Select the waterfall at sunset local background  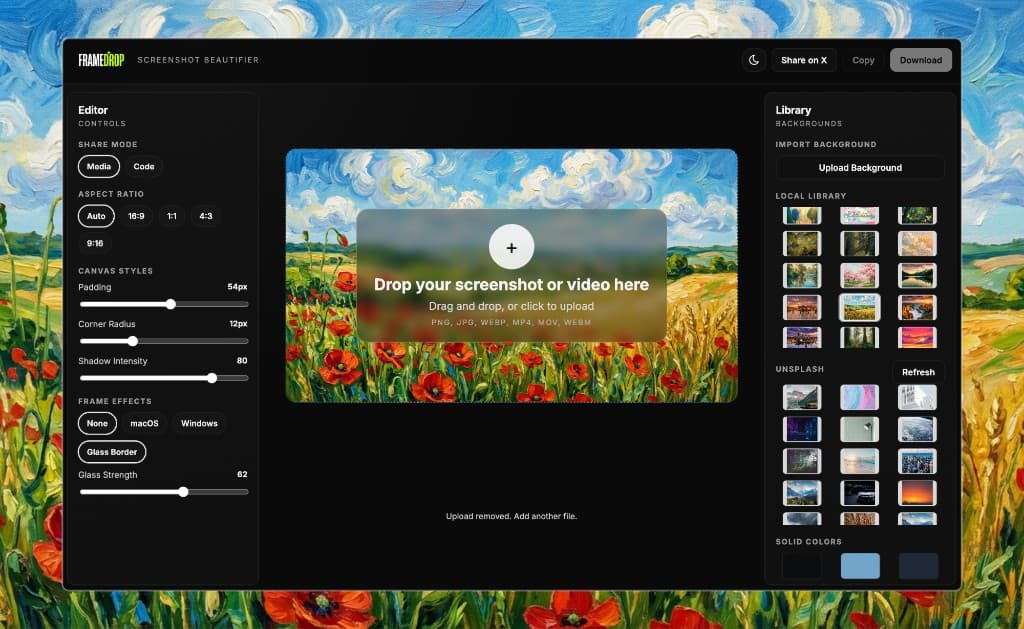click(x=917, y=307)
